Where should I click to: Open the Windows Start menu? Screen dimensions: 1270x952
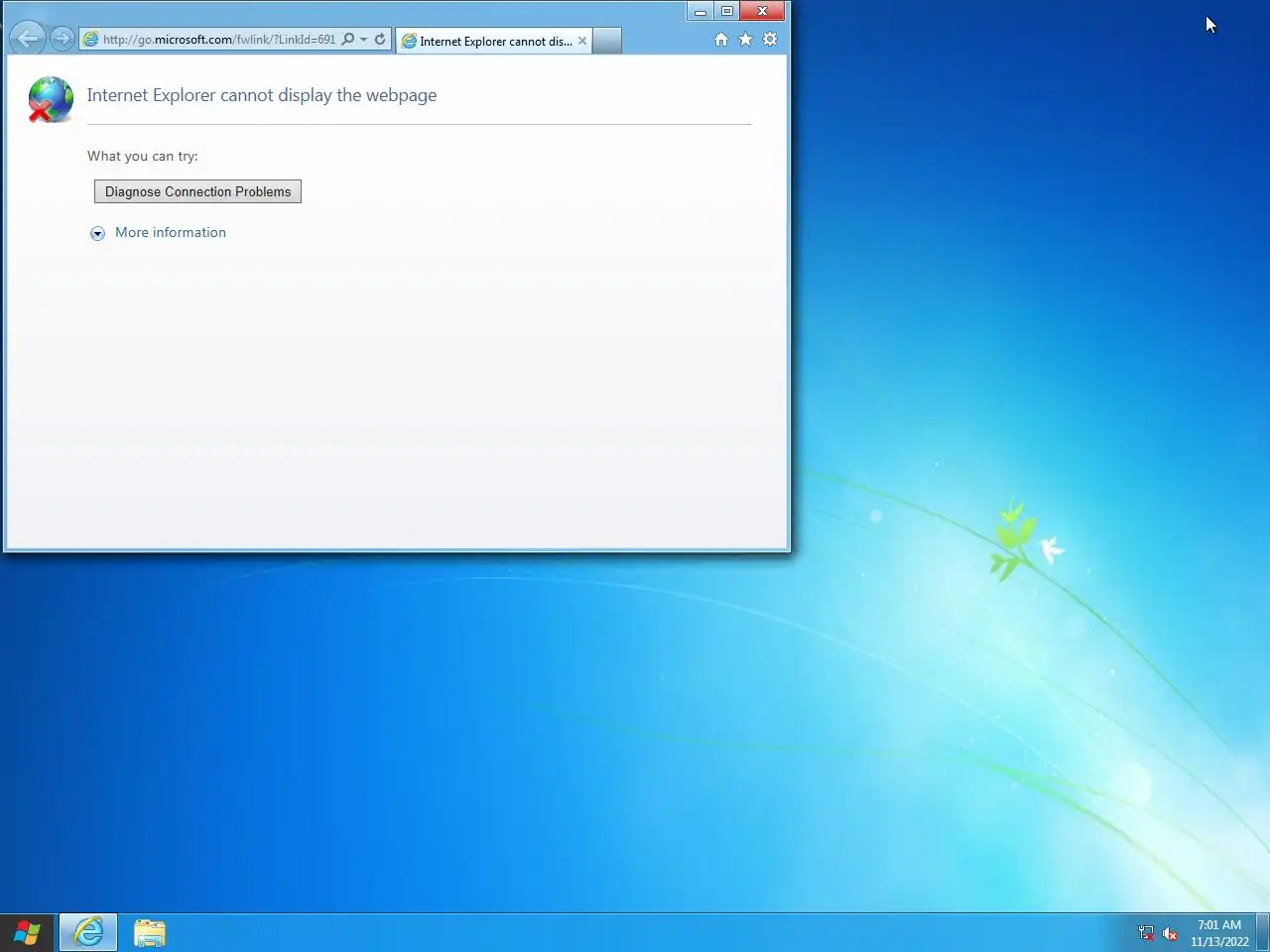tap(27, 932)
